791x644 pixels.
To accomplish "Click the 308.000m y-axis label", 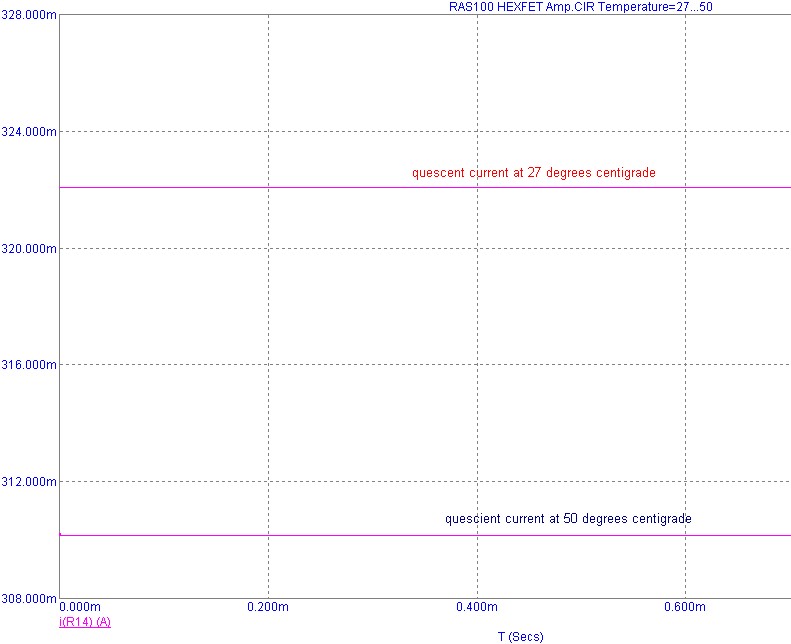I will point(29,599).
